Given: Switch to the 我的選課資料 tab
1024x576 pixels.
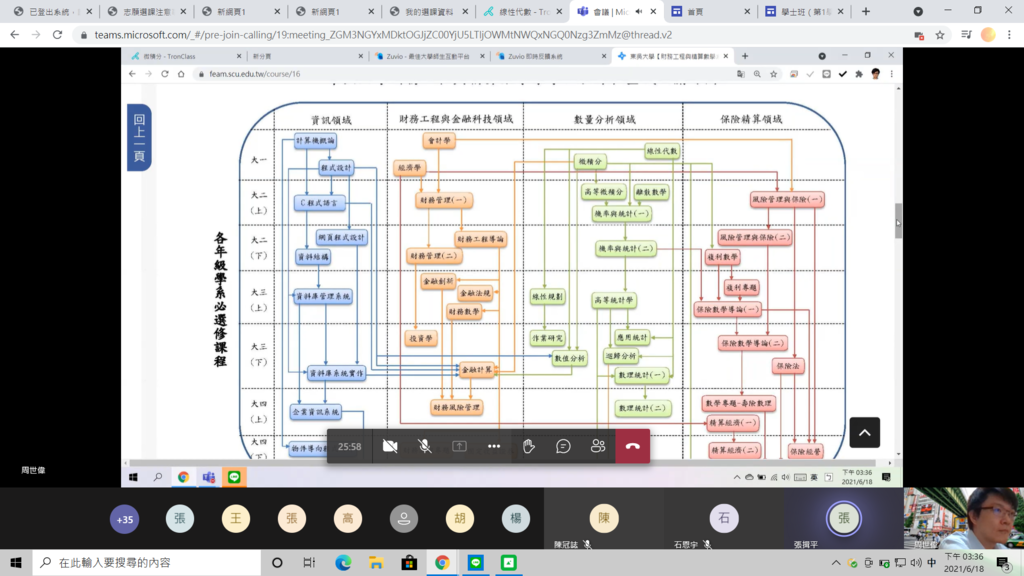Looking at the screenshot, I should pos(428,12).
